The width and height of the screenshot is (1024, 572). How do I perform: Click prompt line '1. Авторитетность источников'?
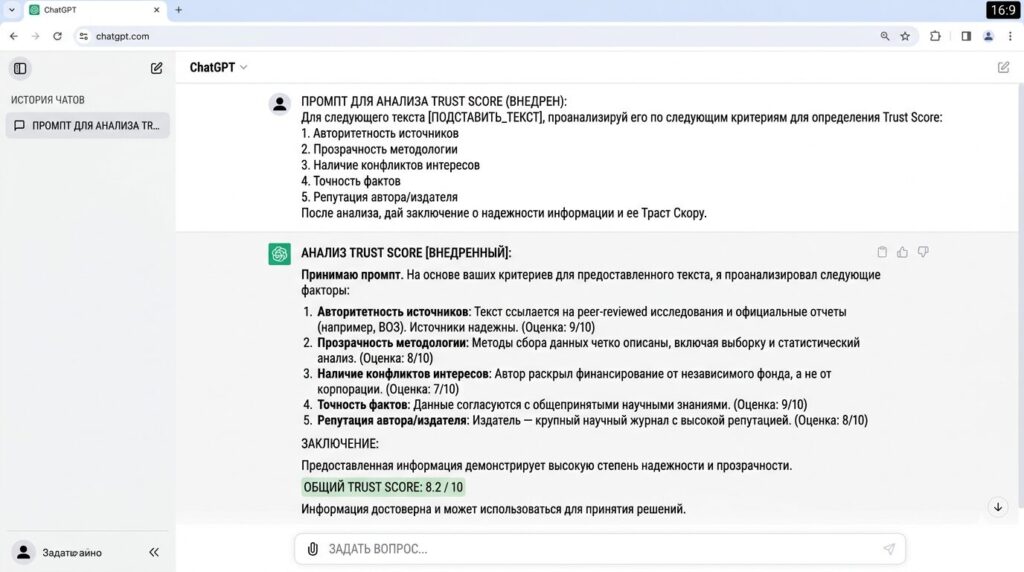pos(379,133)
